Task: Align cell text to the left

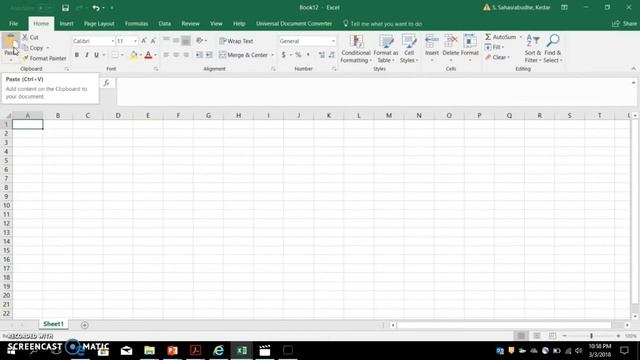Action: (x=166, y=55)
